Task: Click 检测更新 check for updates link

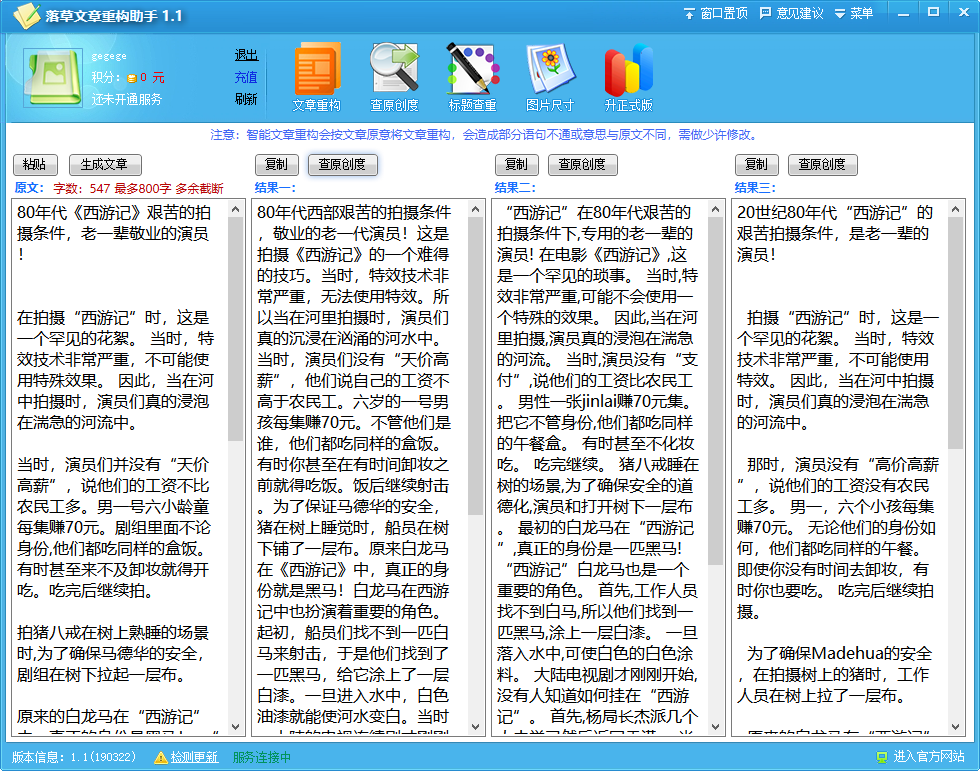Action: point(194,757)
